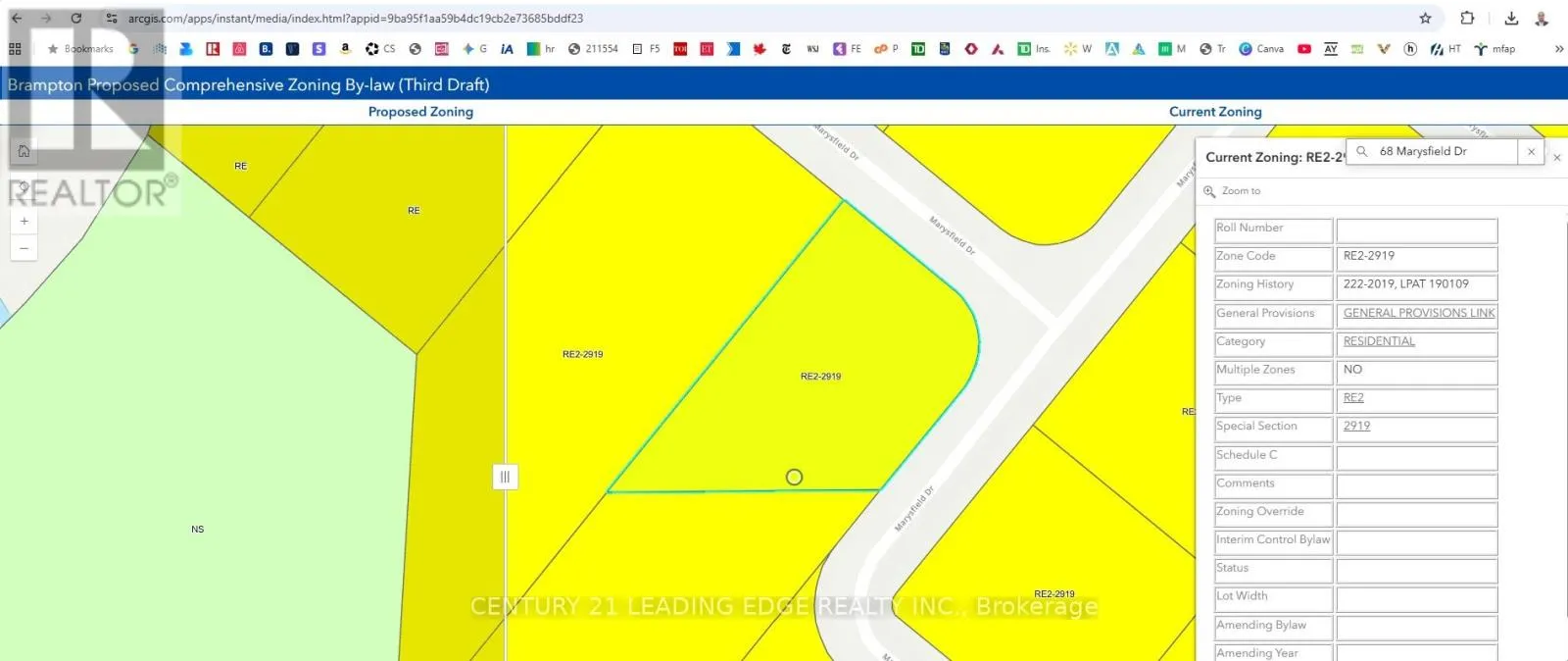Close the Current Zoning popup panel
1568x661 pixels.
[x=1556, y=157]
